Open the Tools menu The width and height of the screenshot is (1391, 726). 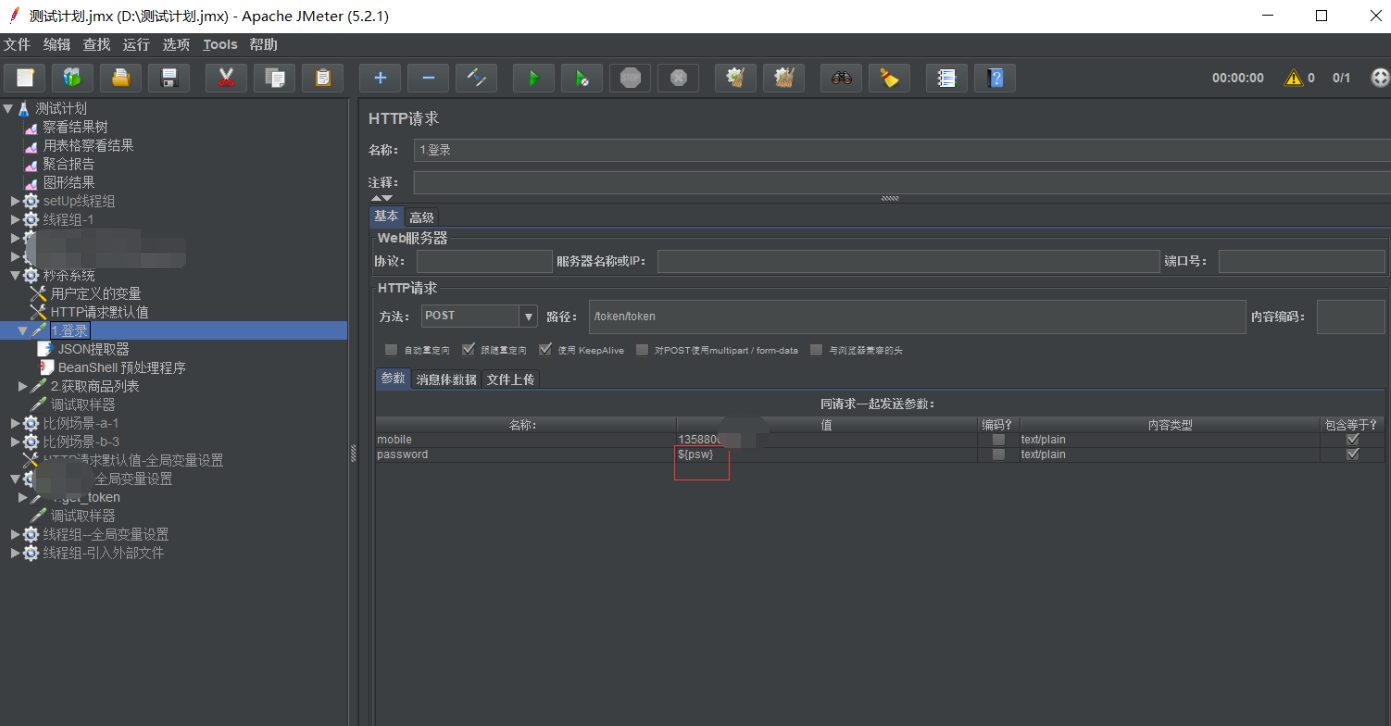pos(220,45)
